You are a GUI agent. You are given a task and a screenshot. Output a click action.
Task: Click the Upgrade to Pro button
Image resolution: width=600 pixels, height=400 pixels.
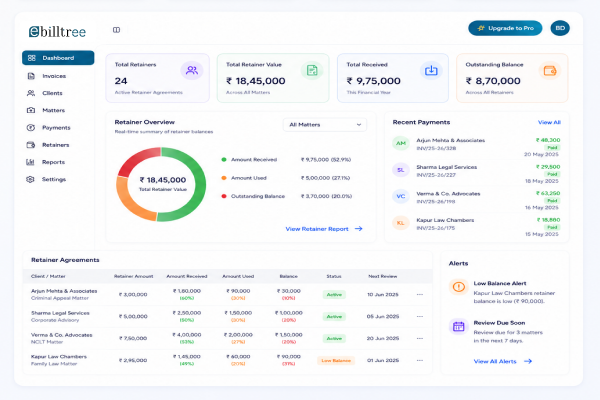[505, 28]
